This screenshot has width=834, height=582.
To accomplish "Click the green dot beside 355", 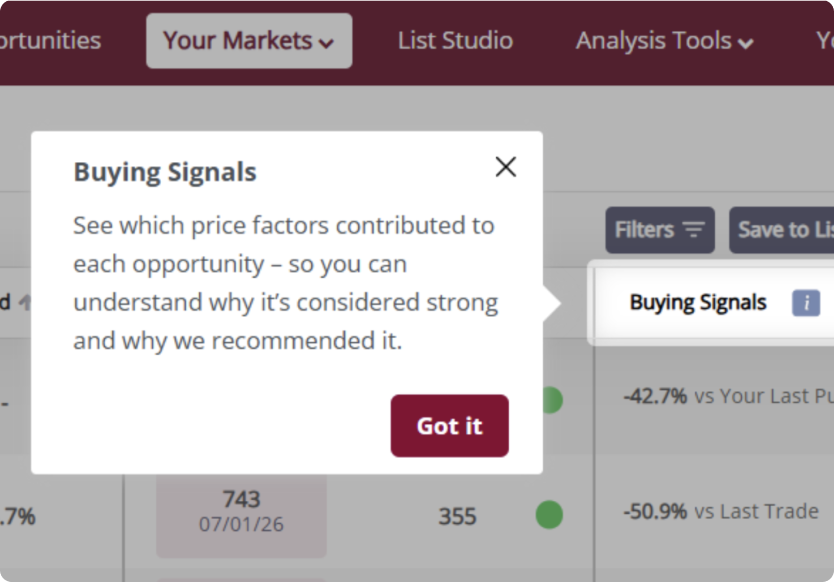I will point(549,515).
